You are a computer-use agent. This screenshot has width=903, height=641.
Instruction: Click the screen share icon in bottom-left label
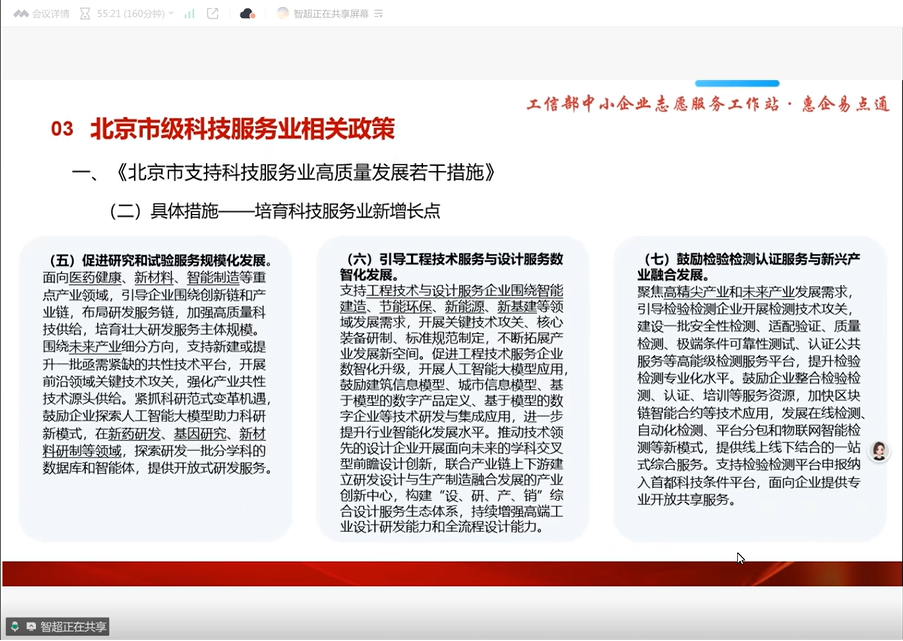click(31, 626)
